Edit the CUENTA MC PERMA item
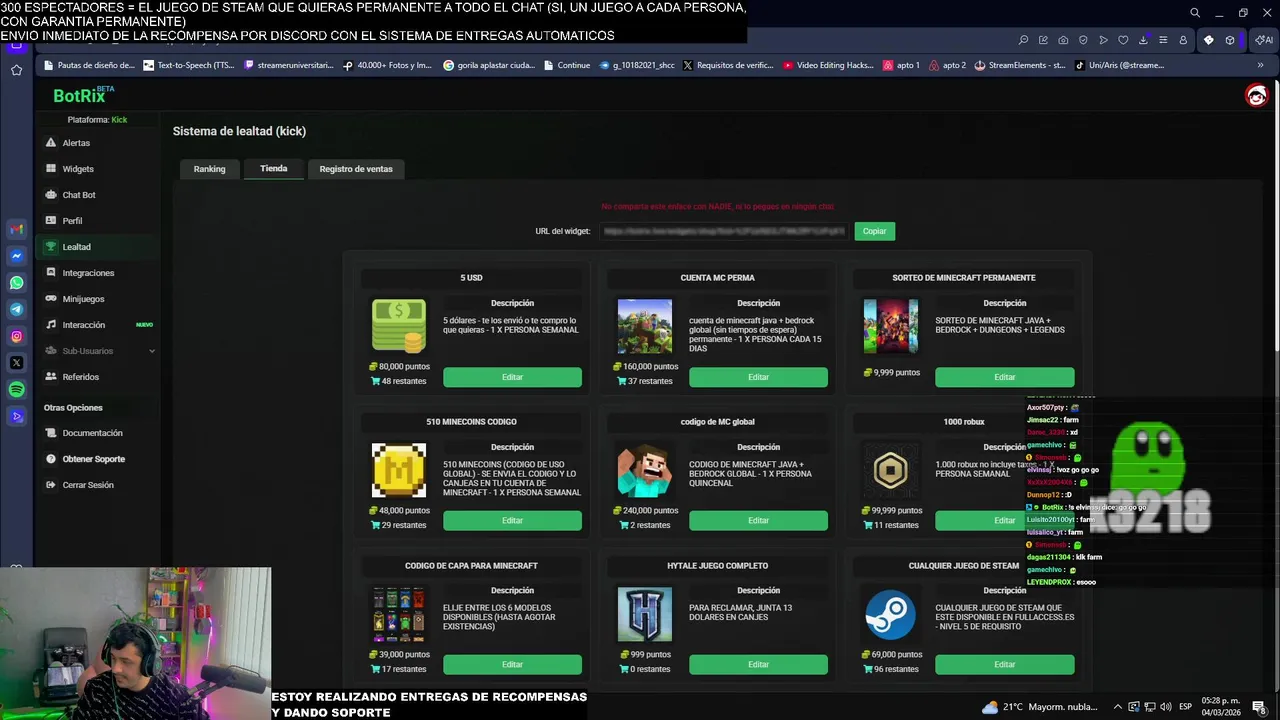 click(x=758, y=377)
